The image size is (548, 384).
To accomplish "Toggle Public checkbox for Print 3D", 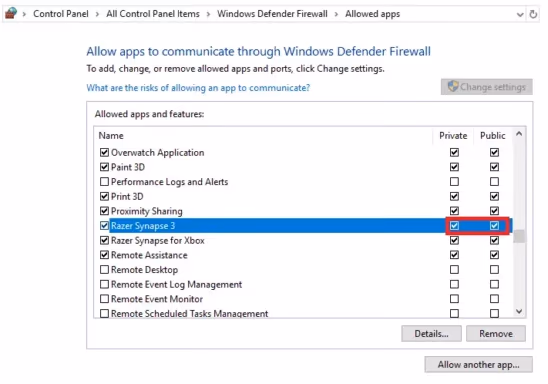I will tap(494, 196).
